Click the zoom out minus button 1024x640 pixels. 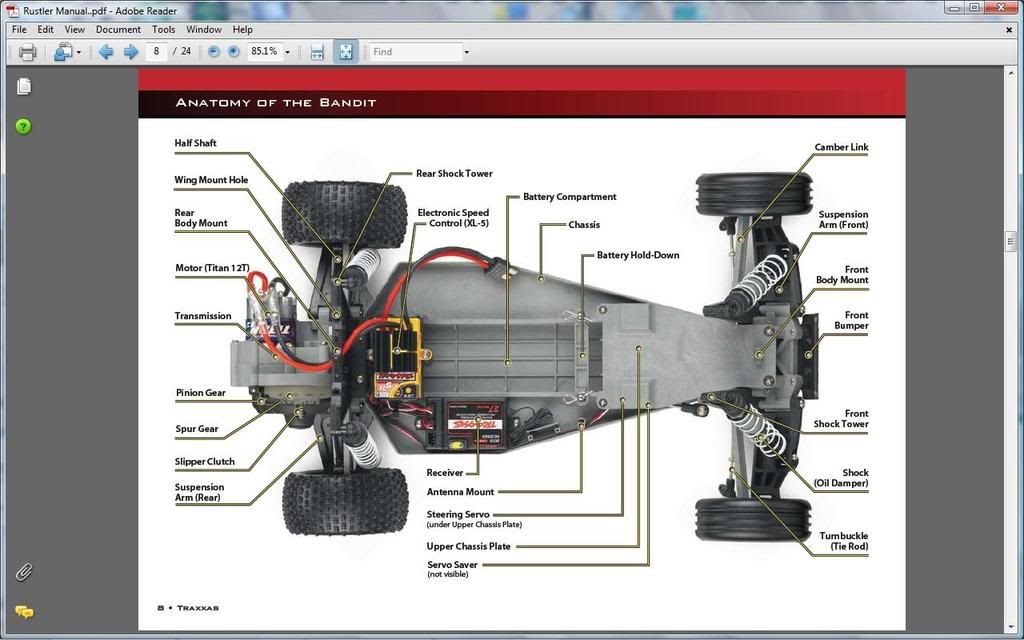214,52
